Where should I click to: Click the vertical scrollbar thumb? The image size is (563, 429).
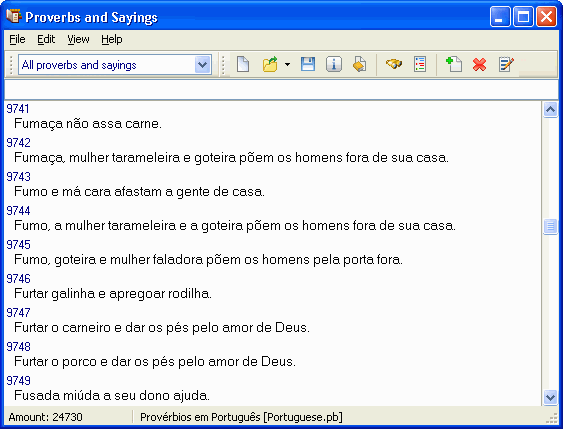pyautogui.click(x=550, y=227)
